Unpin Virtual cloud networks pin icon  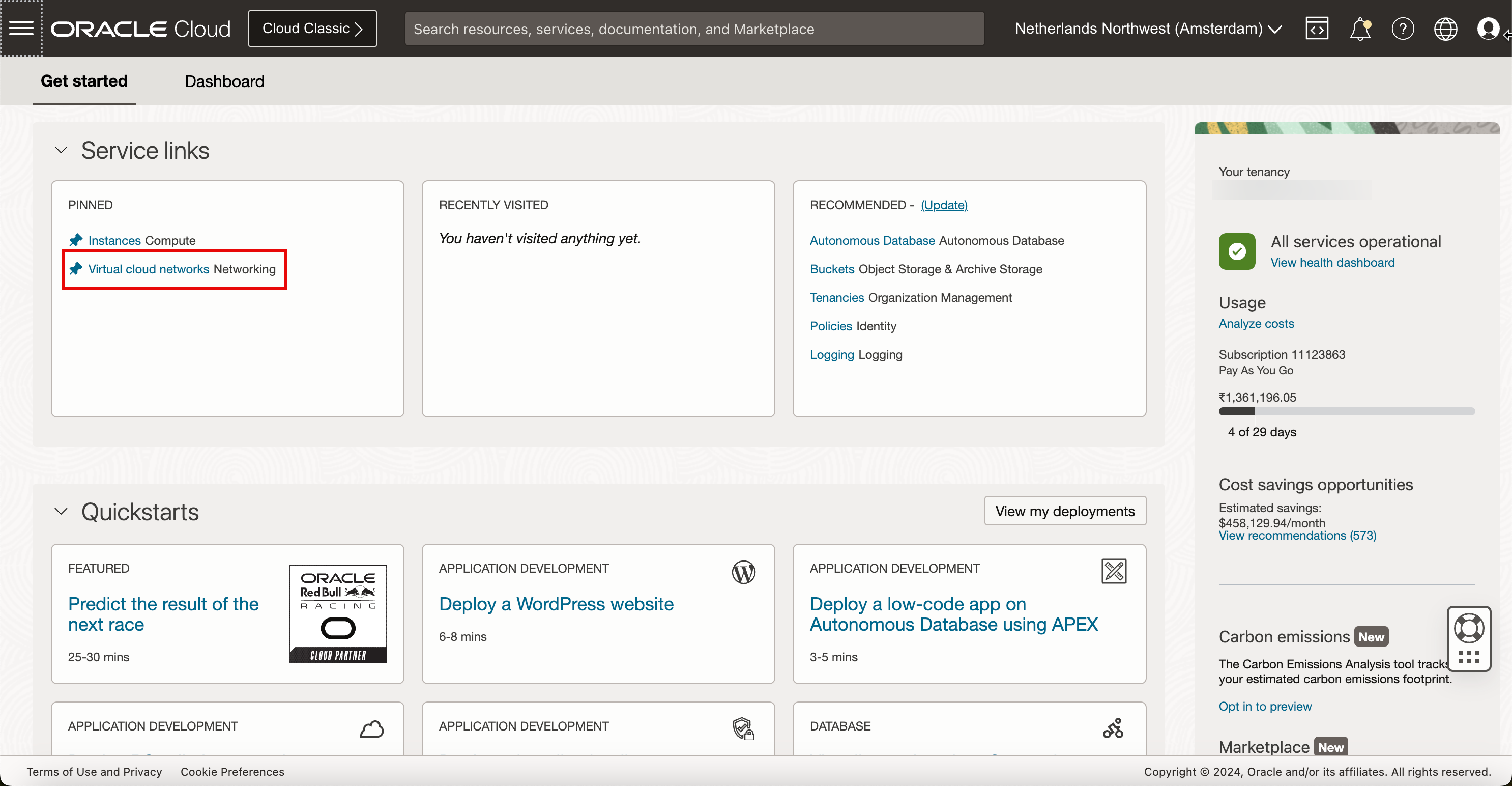[76, 269]
